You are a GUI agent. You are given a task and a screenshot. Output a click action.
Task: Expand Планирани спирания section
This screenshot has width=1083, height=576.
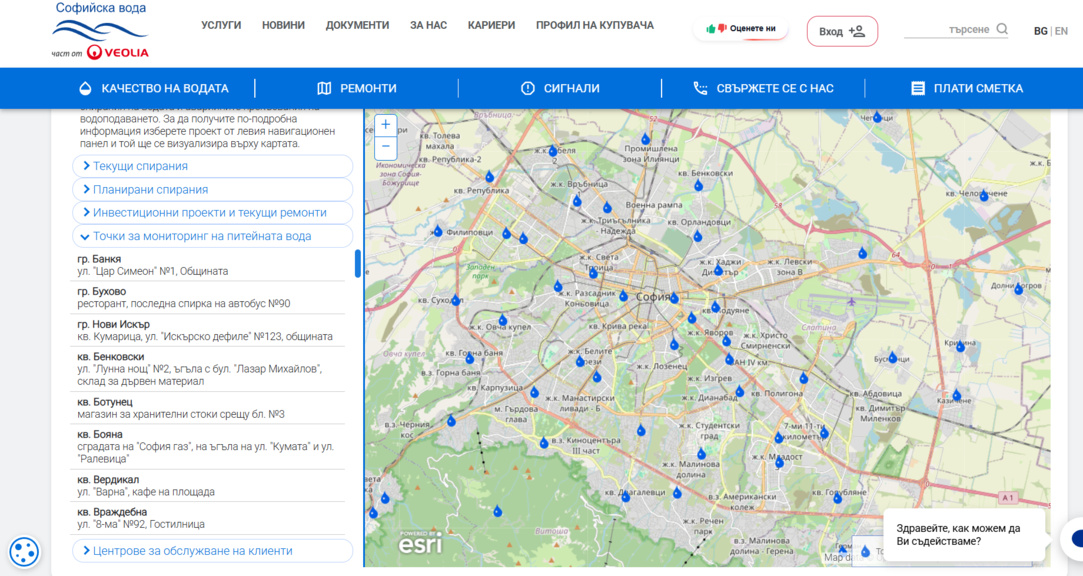coord(213,189)
